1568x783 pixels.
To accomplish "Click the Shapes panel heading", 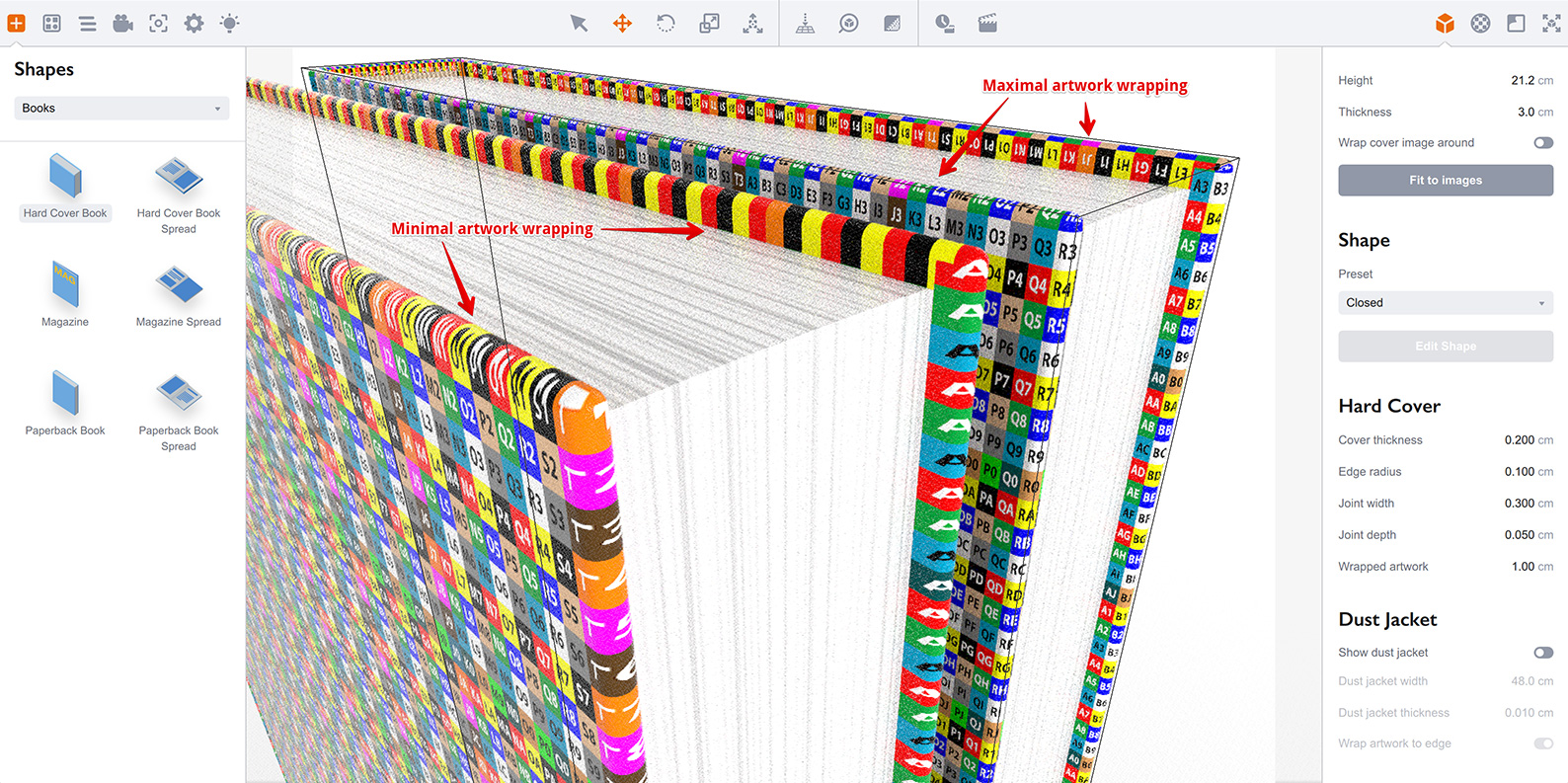I will click(43, 69).
